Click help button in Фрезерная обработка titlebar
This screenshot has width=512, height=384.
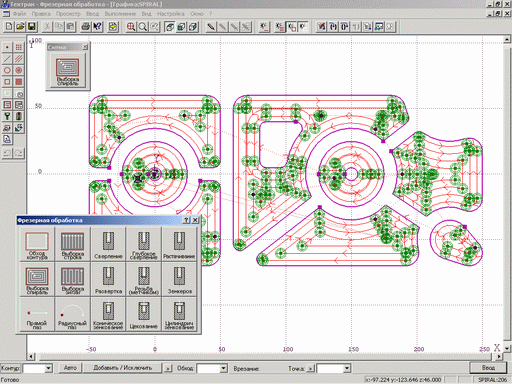point(187,220)
